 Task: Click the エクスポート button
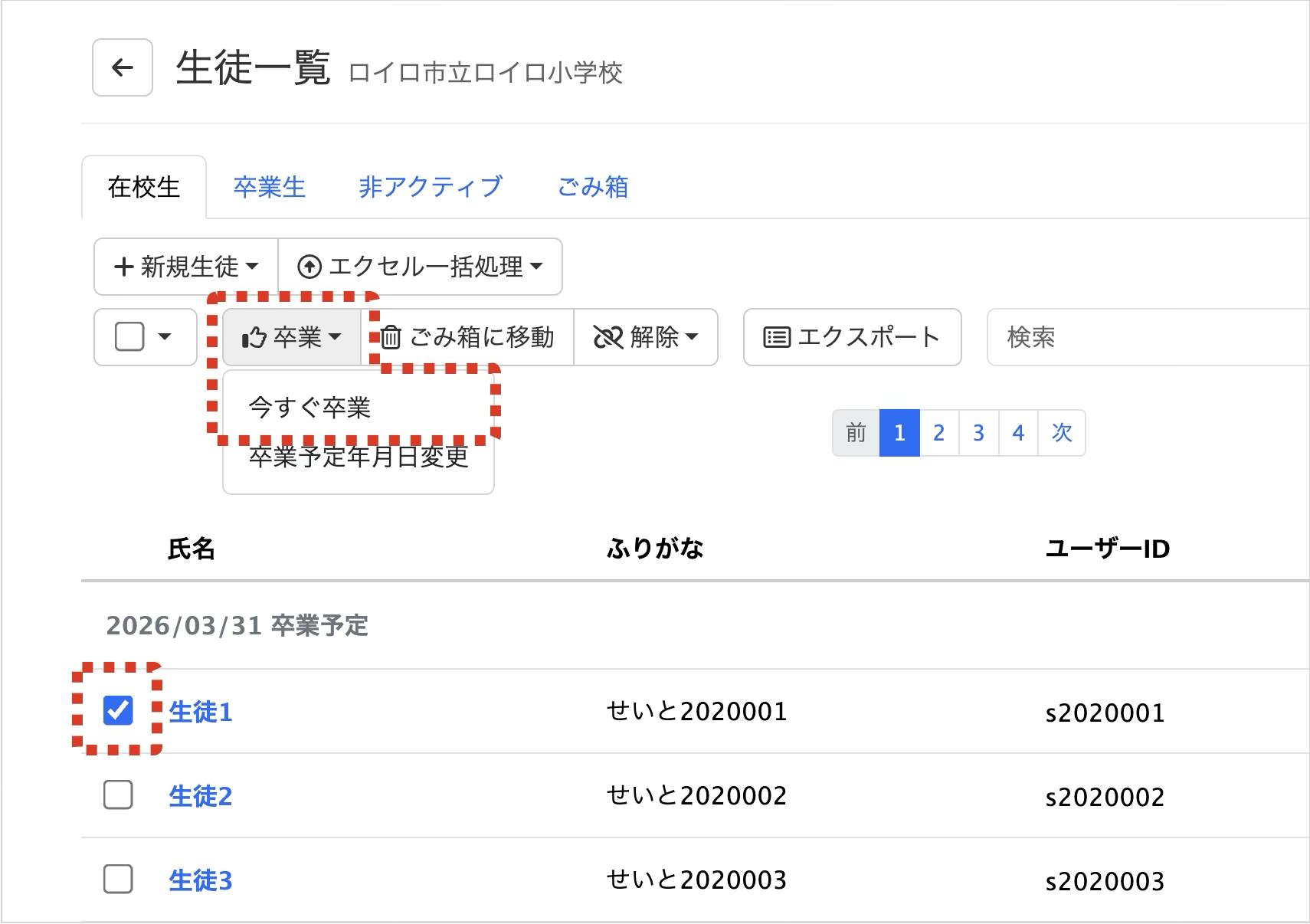tap(852, 337)
